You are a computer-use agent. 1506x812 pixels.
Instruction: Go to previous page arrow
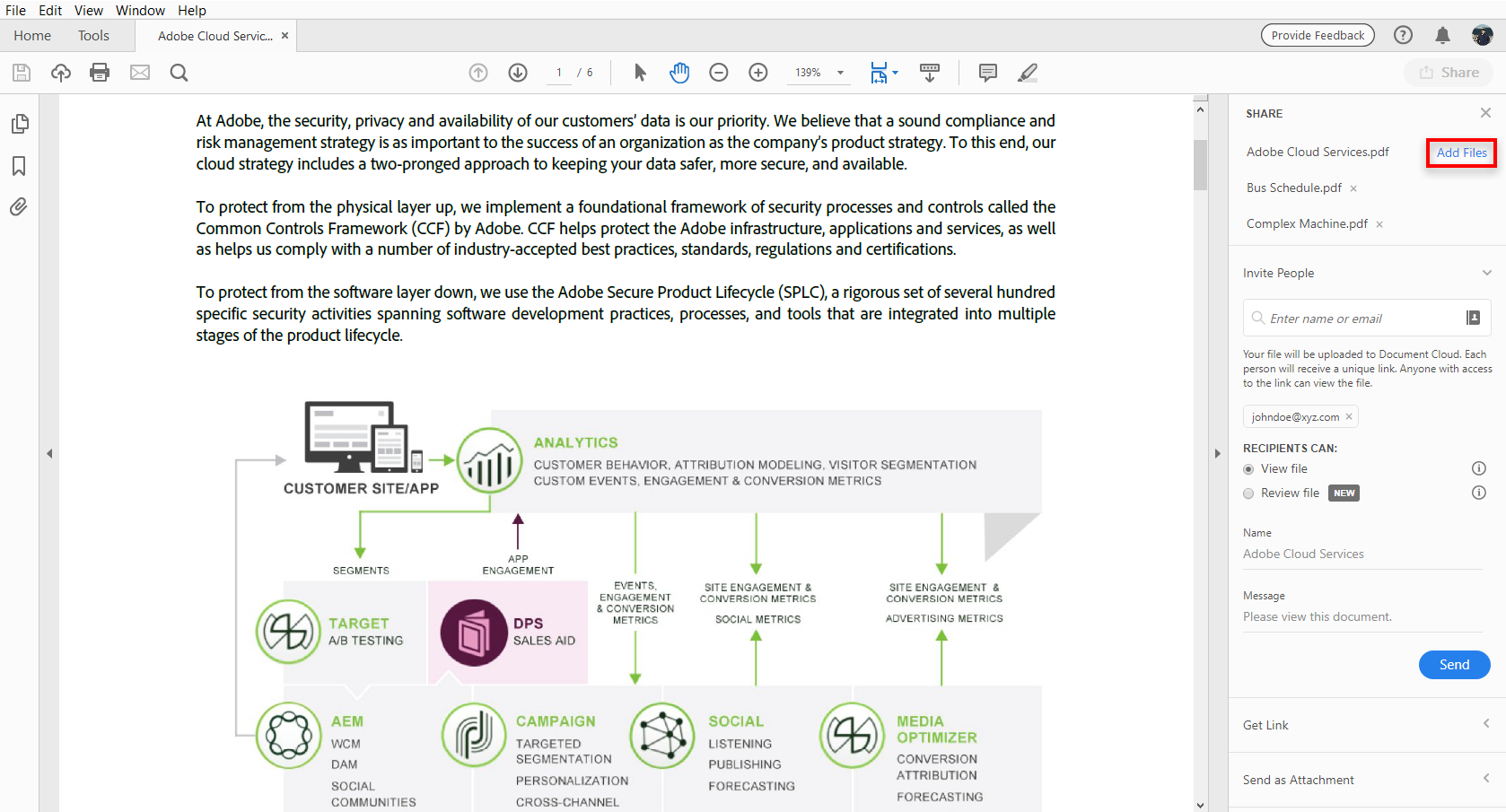(x=478, y=73)
